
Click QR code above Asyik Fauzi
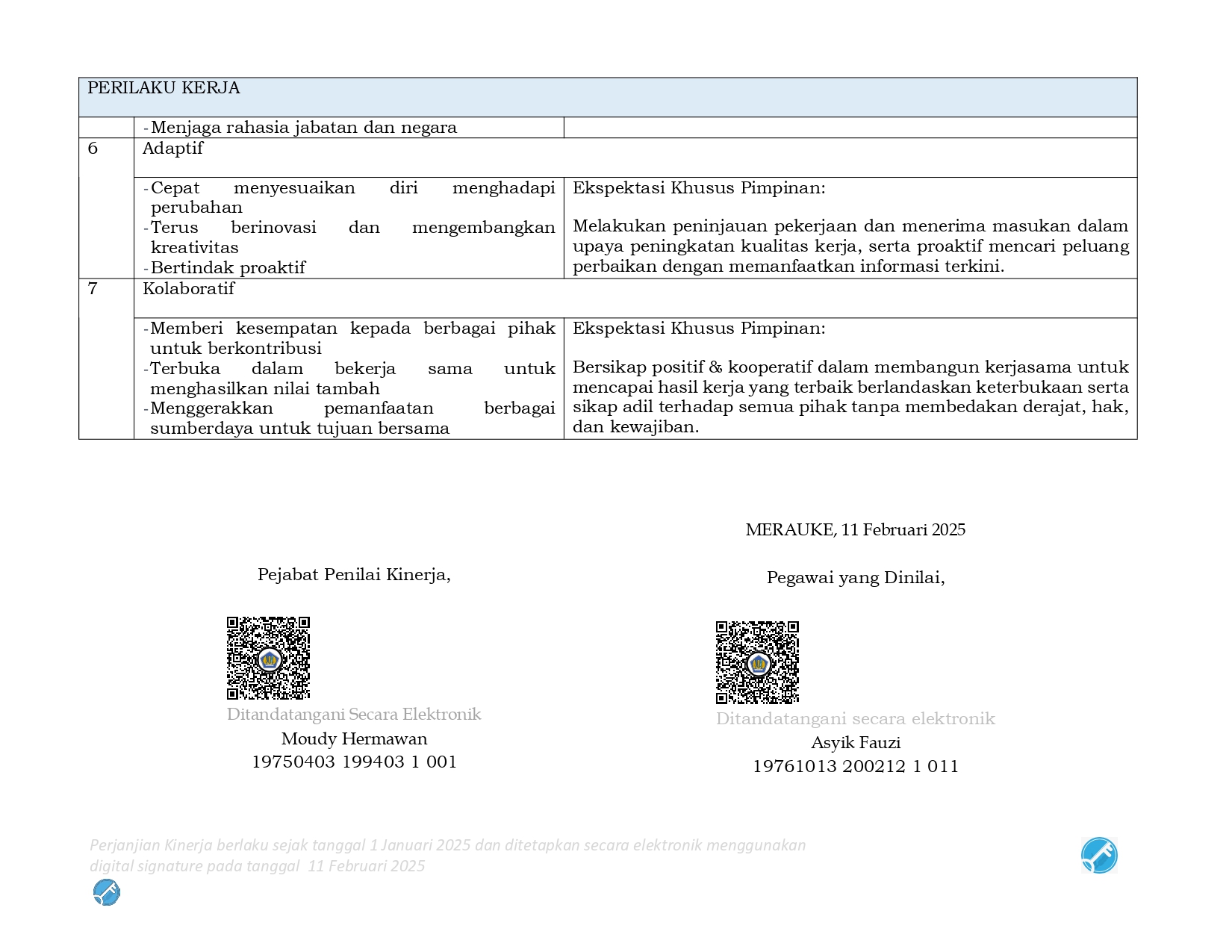tap(757, 662)
